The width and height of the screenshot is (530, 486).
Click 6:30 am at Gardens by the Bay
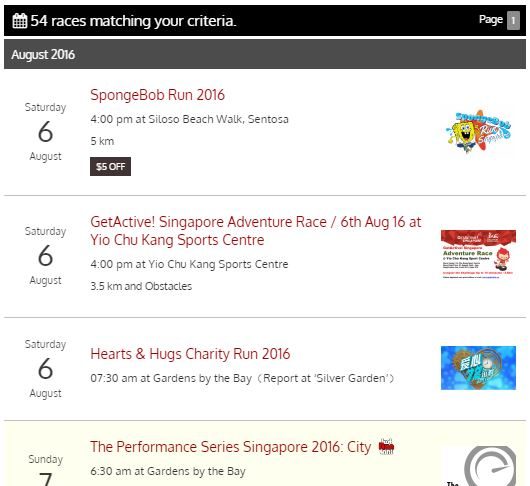(168, 471)
